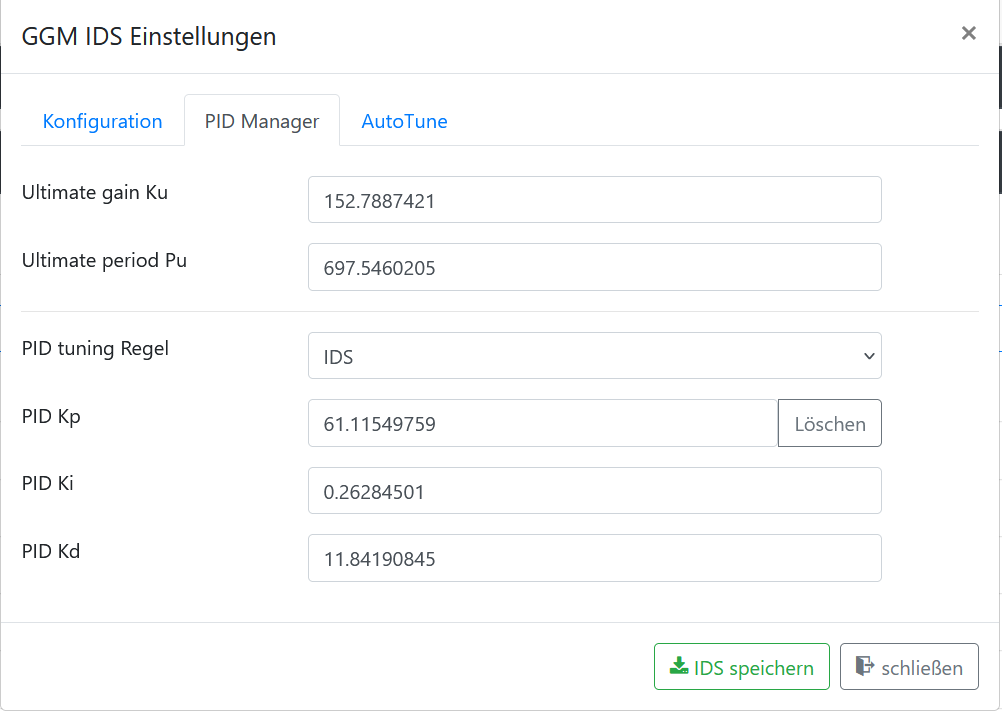Click the "Ultimate gain Ku" label
Image resolution: width=1002 pixels, height=711 pixels.
[x=95, y=193]
